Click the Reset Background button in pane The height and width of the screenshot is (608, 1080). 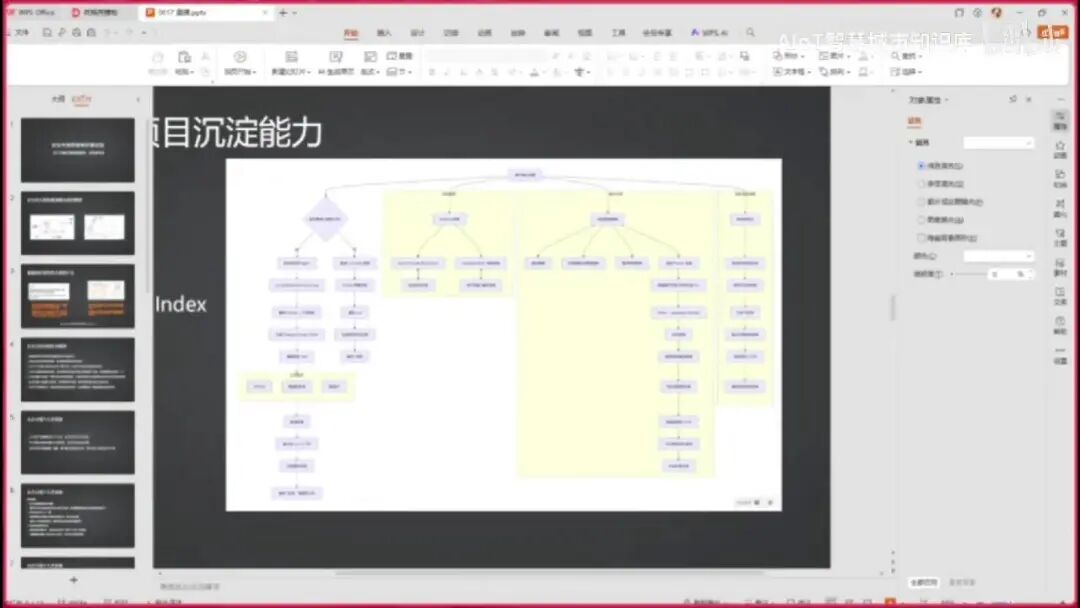coord(962,583)
